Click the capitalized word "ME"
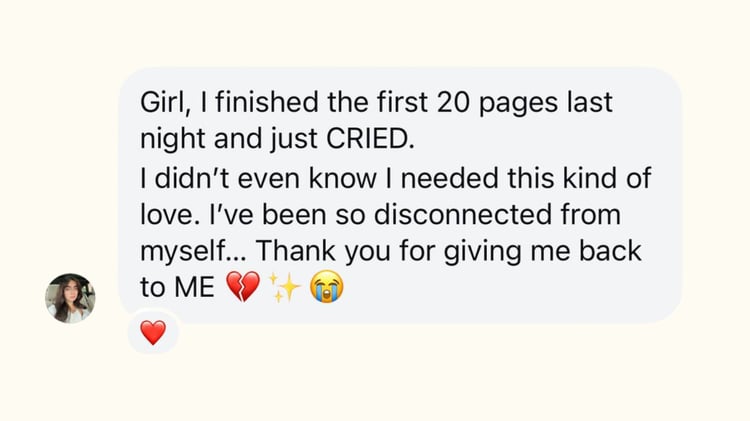 194,288
